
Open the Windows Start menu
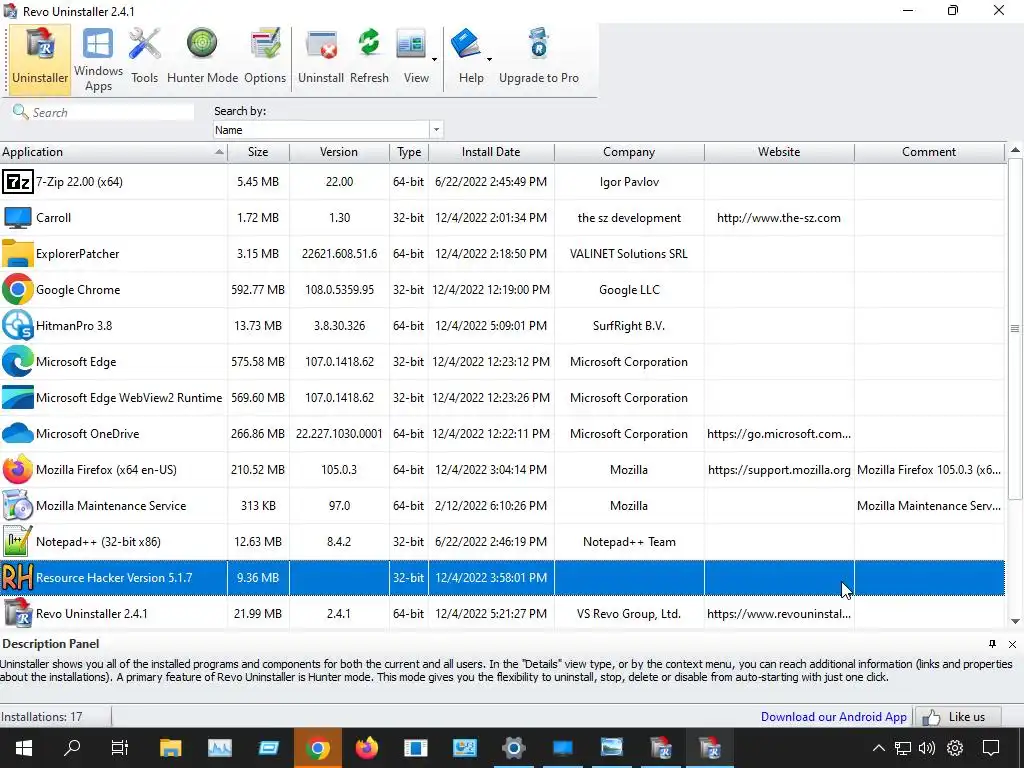pos(24,748)
